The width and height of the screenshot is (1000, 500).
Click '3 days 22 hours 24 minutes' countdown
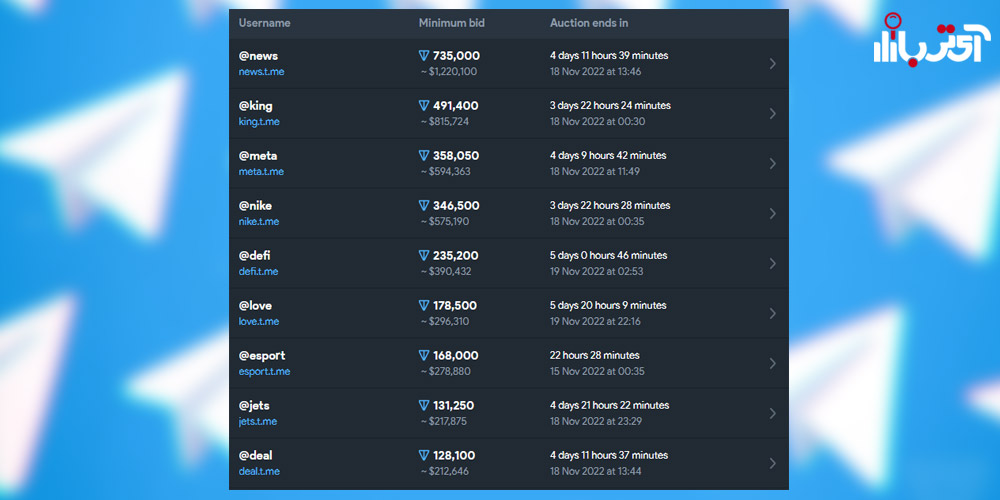[610, 105]
